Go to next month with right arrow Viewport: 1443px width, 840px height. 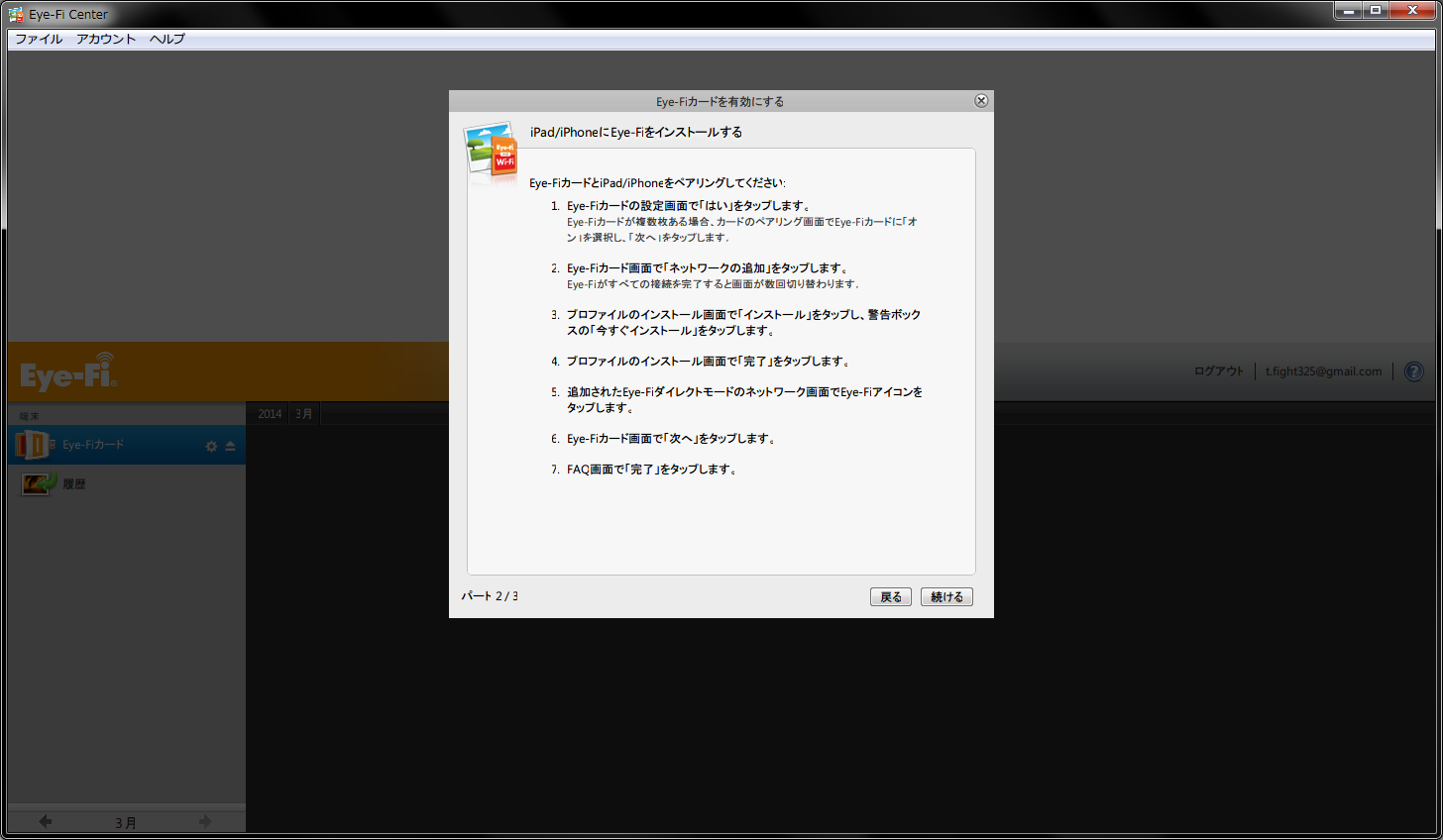(205, 821)
